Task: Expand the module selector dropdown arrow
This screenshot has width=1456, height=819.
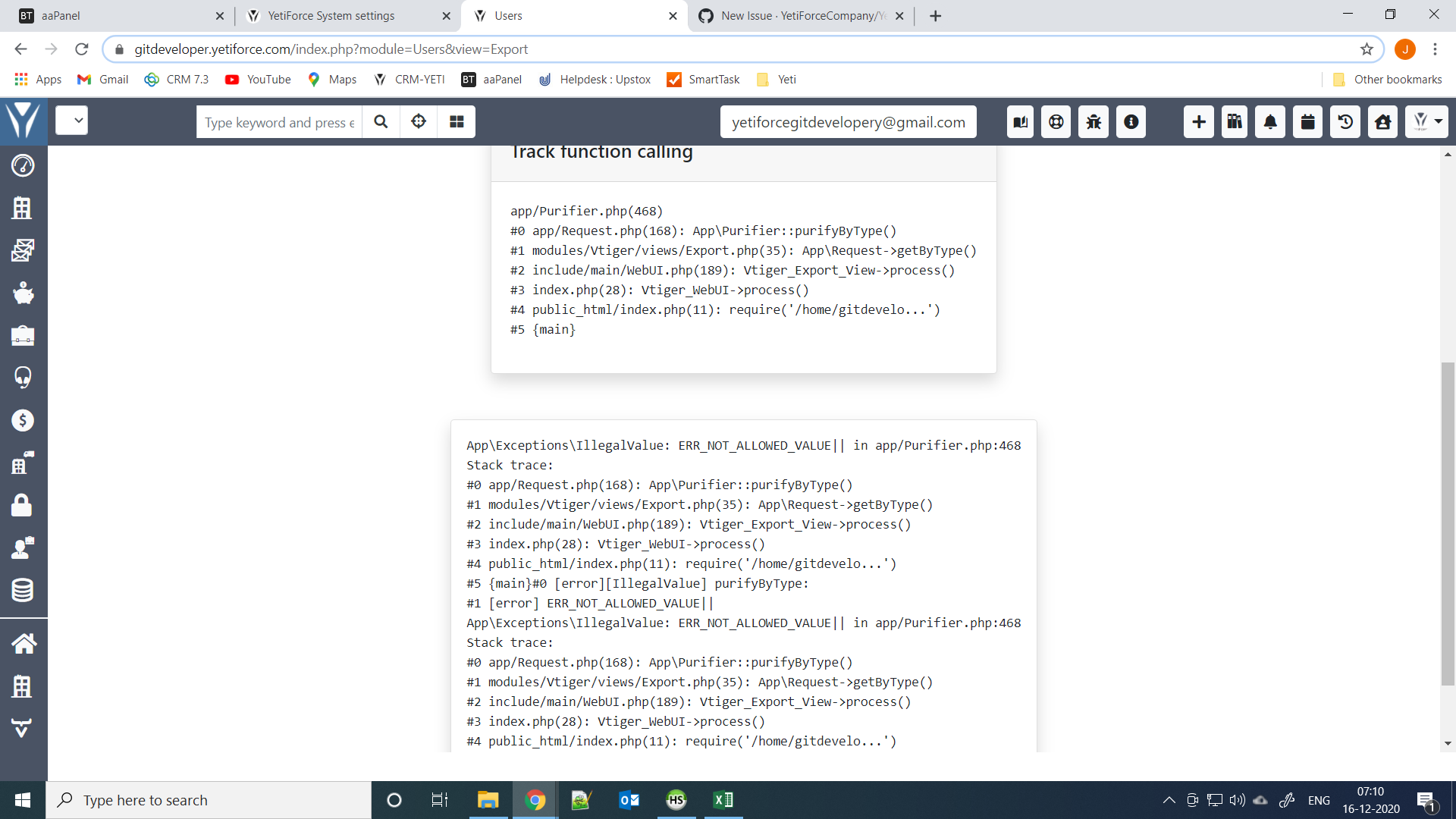Action: coord(72,121)
